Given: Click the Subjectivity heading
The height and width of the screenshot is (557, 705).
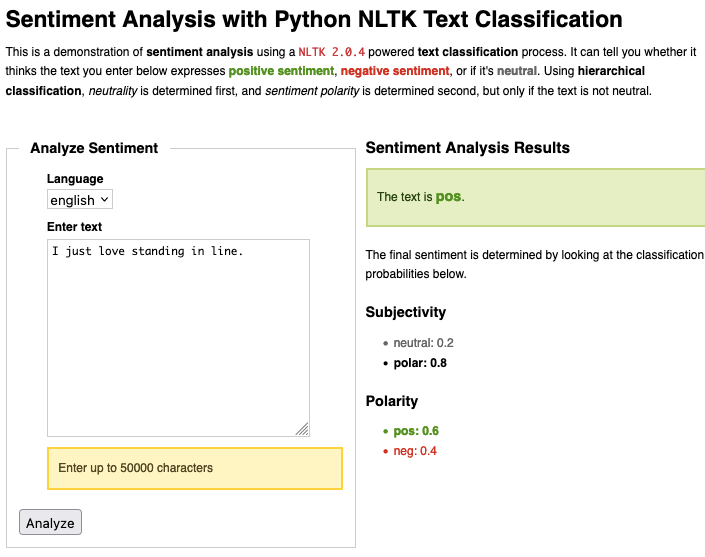Looking at the screenshot, I should (x=406, y=312).
